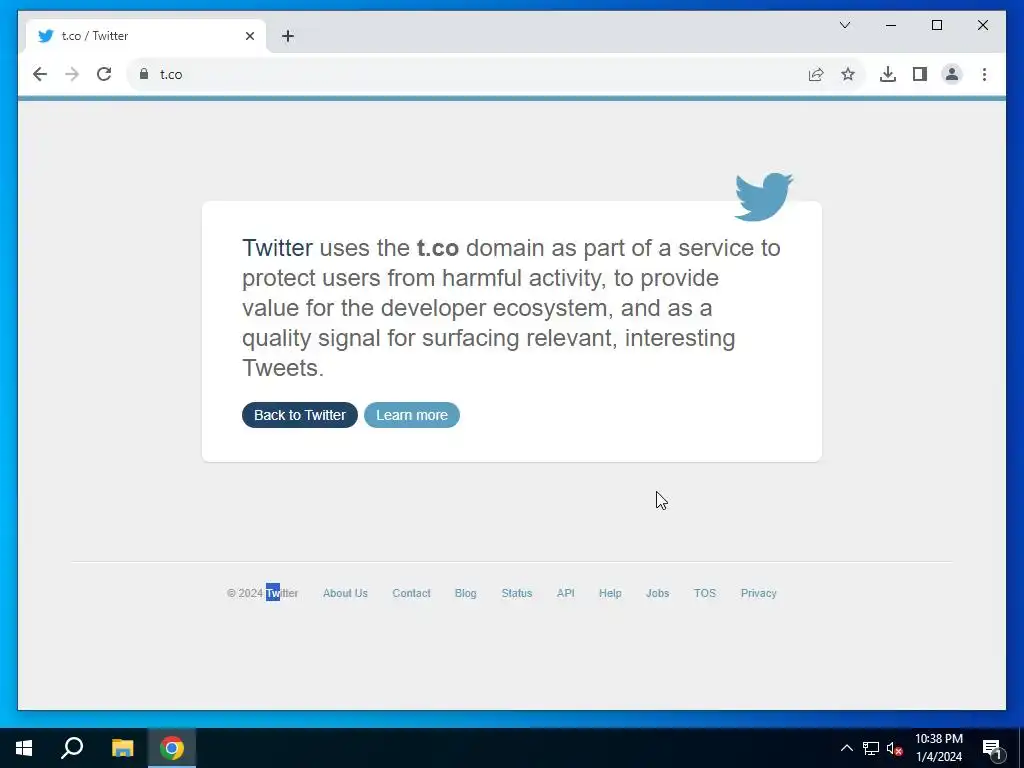The width and height of the screenshot is (1024, 768).
Task: Click the Twitter link in the paragraph
Action: pos(278,248)
